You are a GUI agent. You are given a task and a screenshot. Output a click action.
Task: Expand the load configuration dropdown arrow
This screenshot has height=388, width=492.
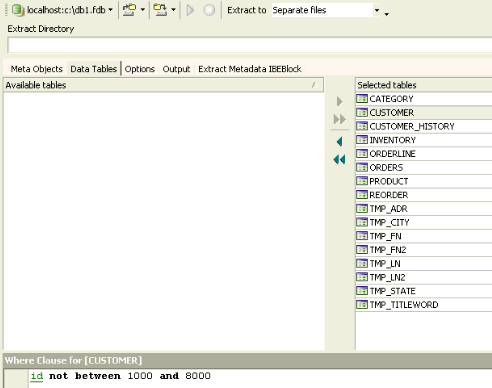pyautogui.click(x=142, y=10)
